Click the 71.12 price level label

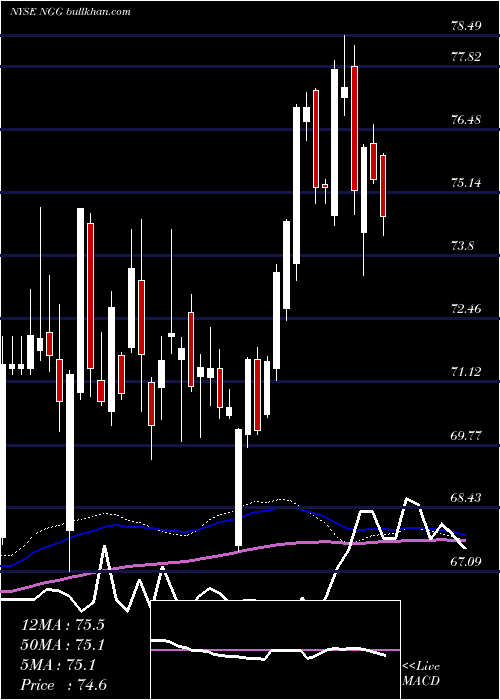466,371
